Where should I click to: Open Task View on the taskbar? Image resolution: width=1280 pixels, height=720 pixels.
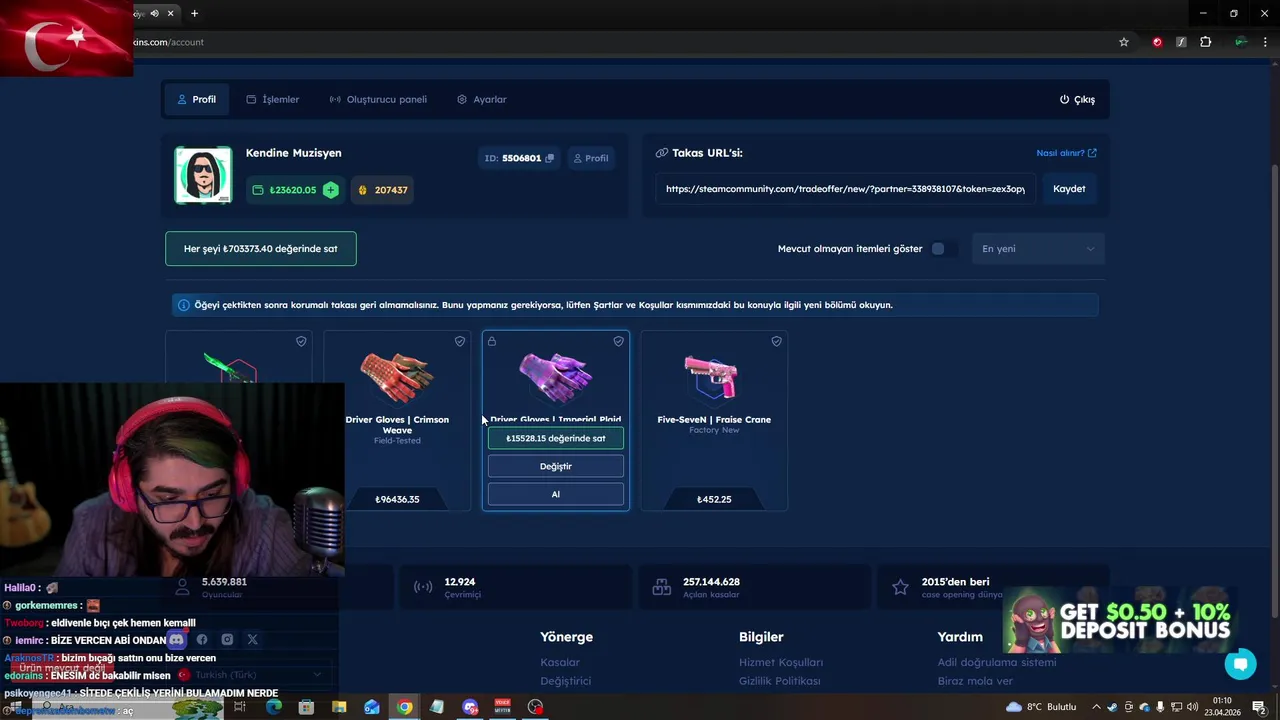240,707
